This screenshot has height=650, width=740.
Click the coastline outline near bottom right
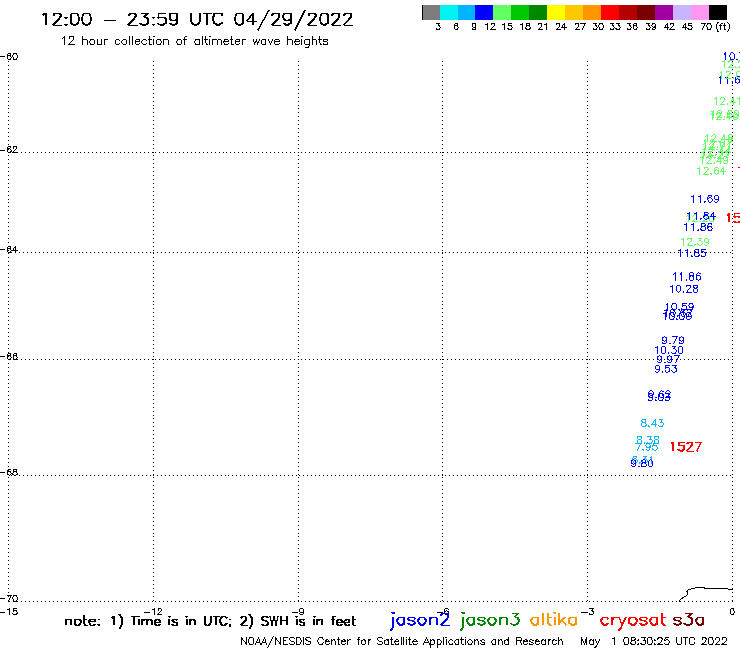(x=706, y=594)
